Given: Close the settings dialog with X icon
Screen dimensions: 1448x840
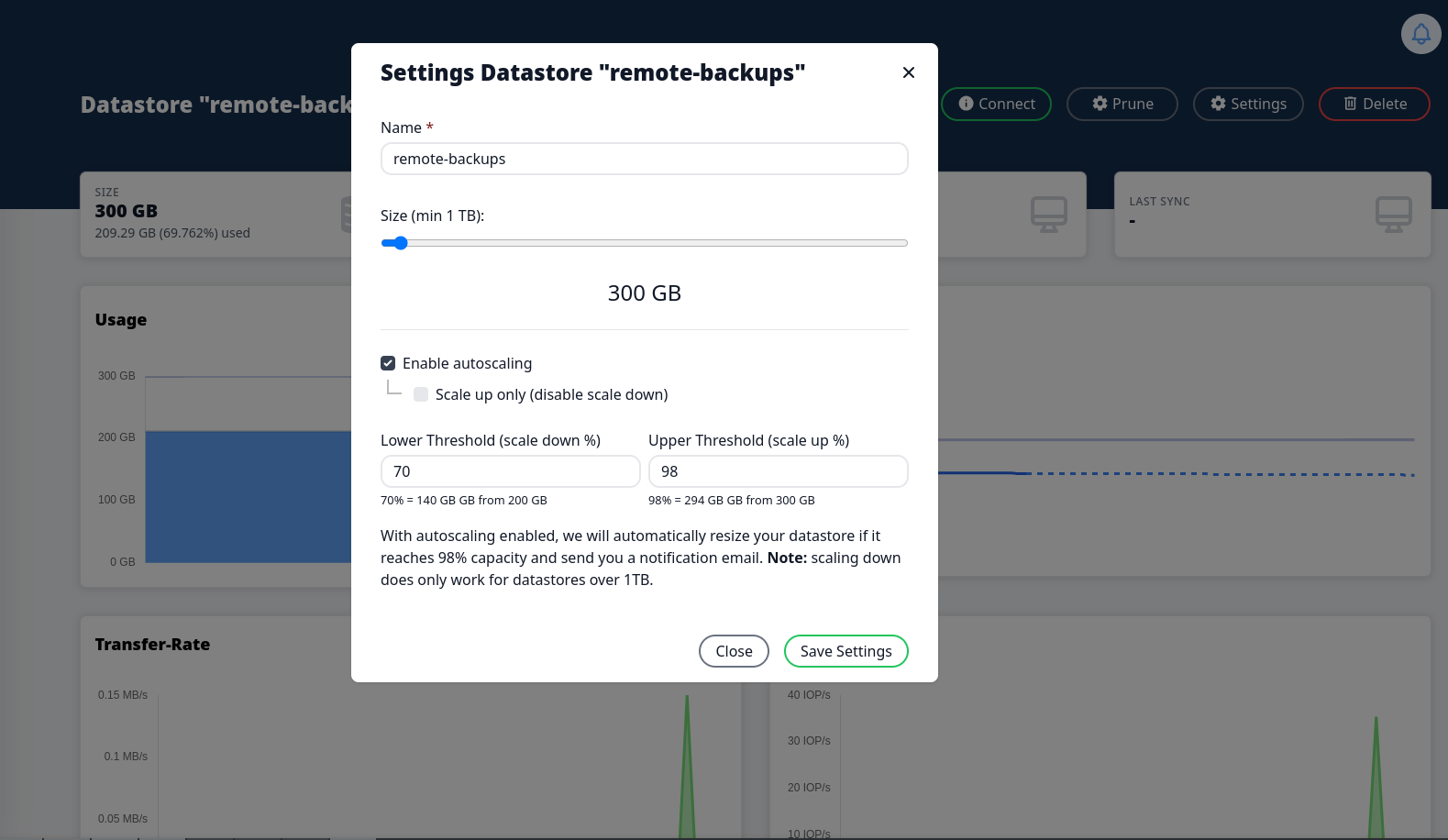Looking at the screenshot, I should [x=908, y=72].
